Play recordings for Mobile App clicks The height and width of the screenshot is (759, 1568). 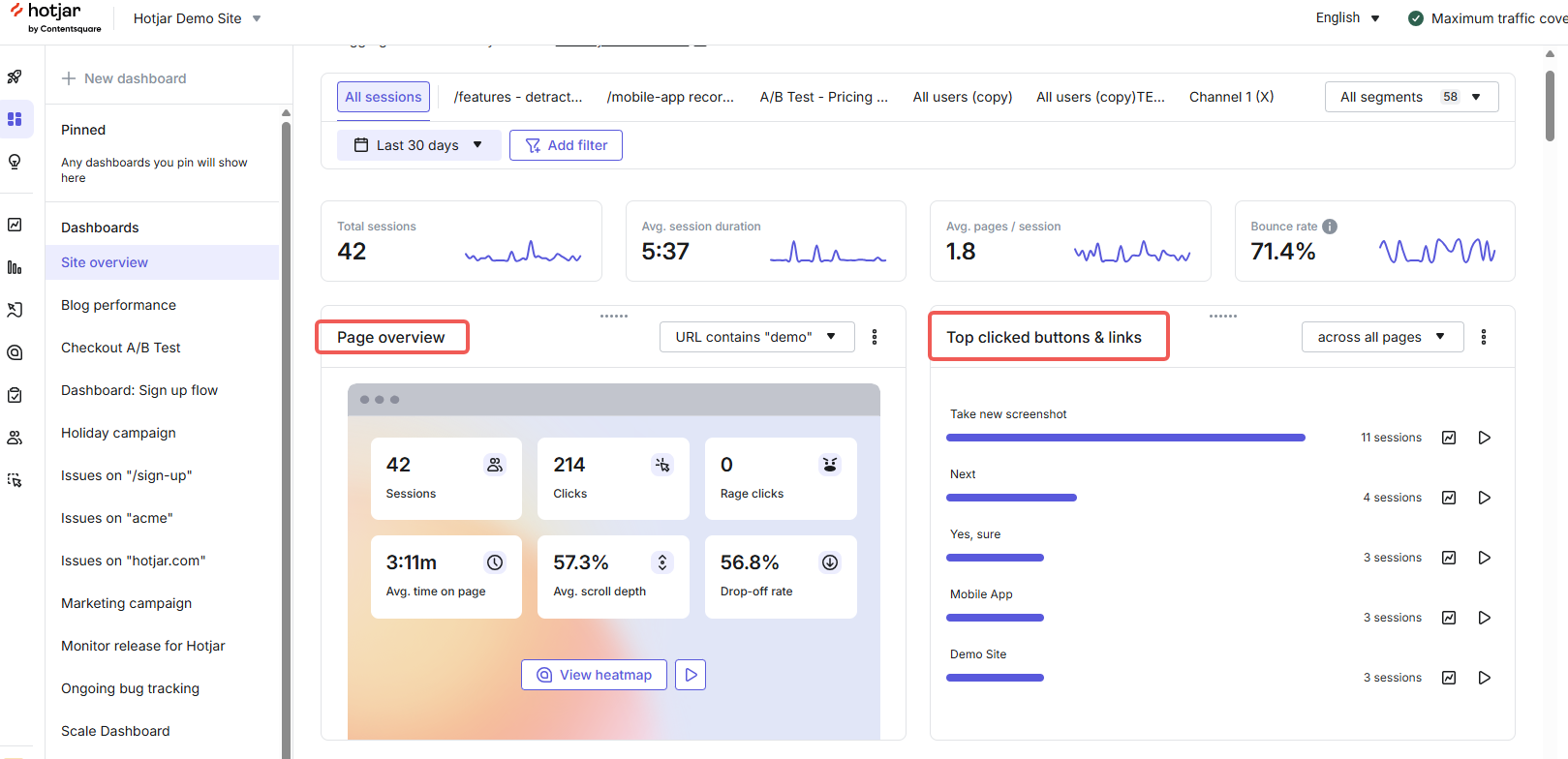(x=1484, y=618)
